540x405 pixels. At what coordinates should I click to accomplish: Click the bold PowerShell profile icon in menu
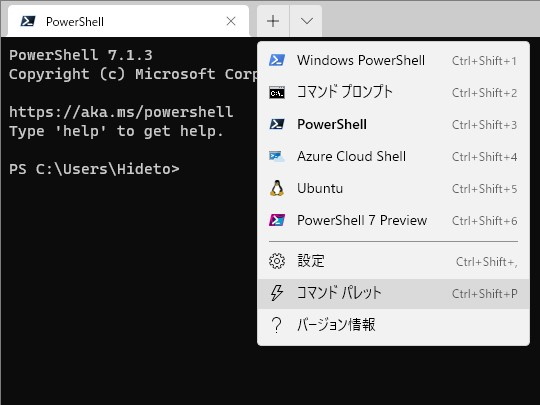pos(277,124)
